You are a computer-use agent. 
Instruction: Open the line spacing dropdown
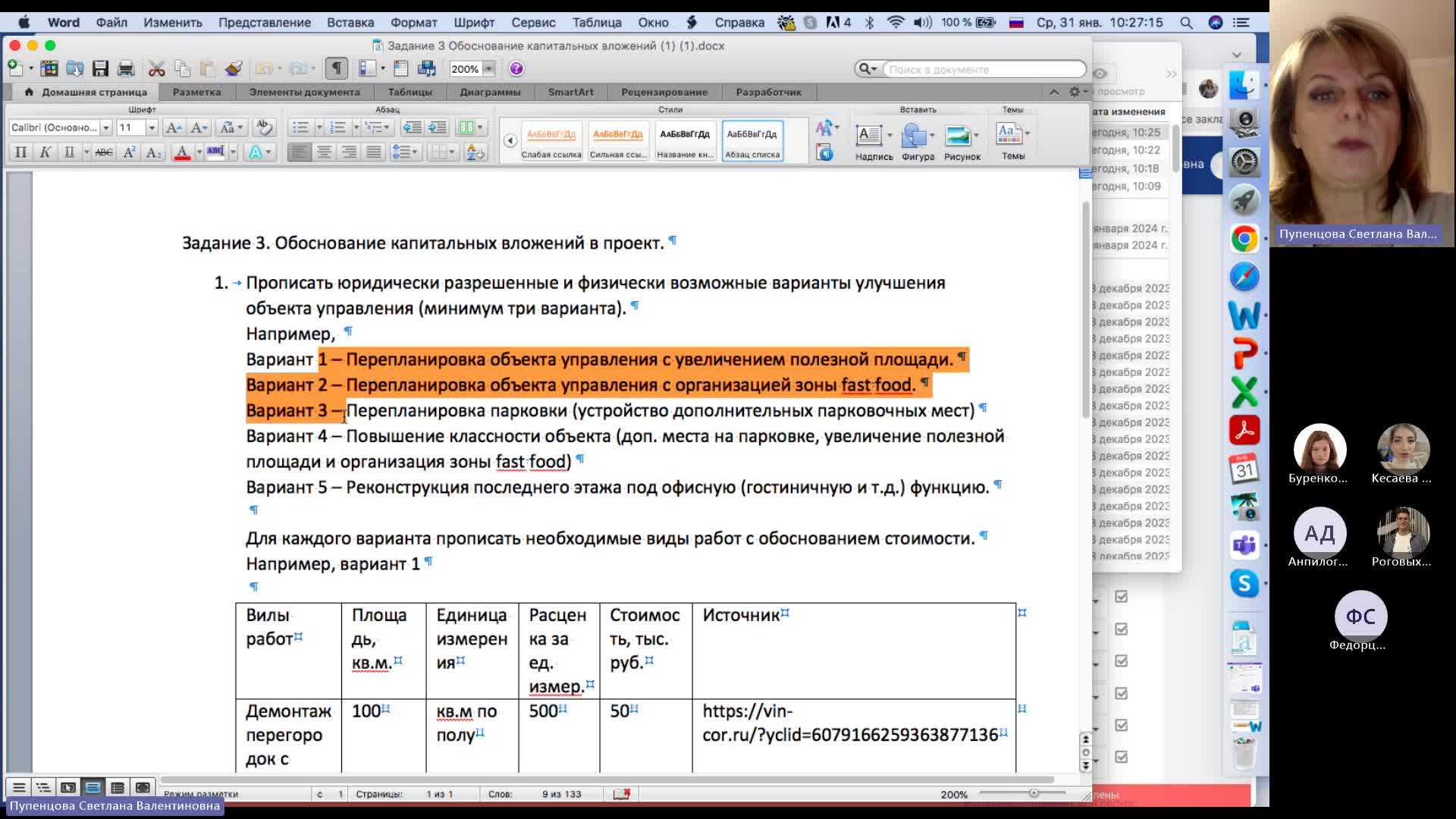[x=405, y=152]
